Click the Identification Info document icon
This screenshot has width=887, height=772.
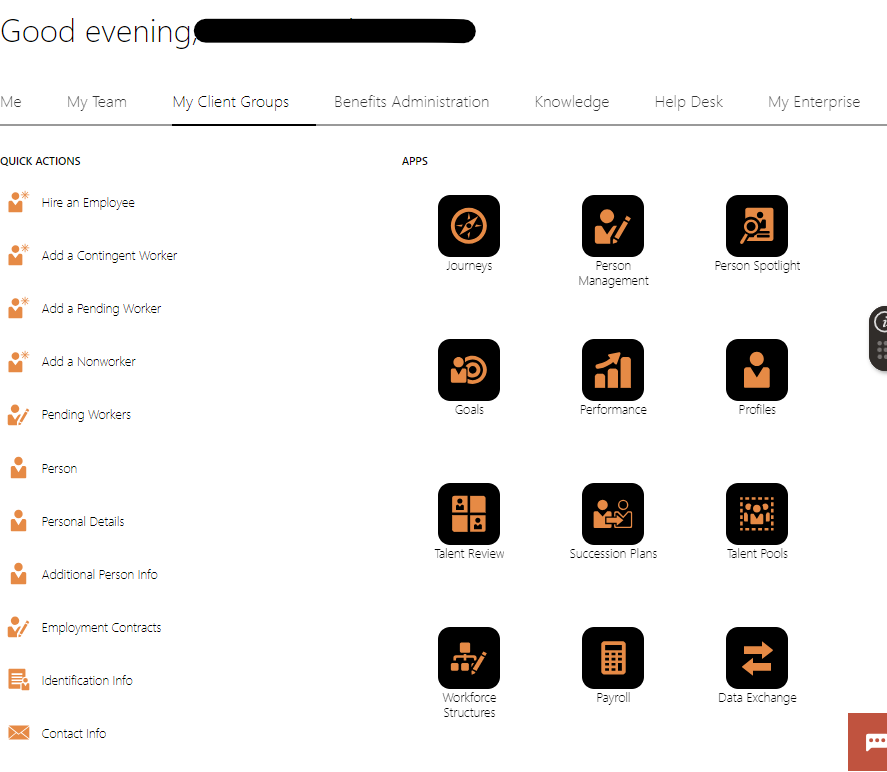coord(18,680)
